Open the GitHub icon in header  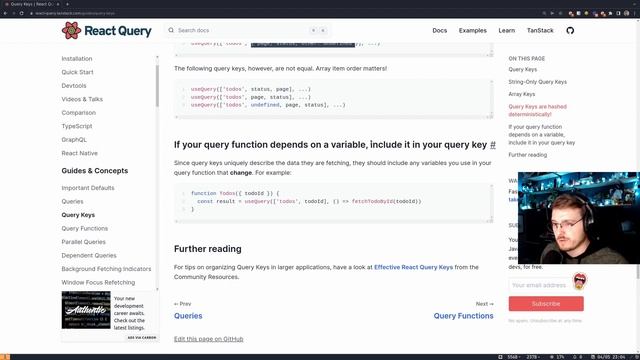point(570,31)
